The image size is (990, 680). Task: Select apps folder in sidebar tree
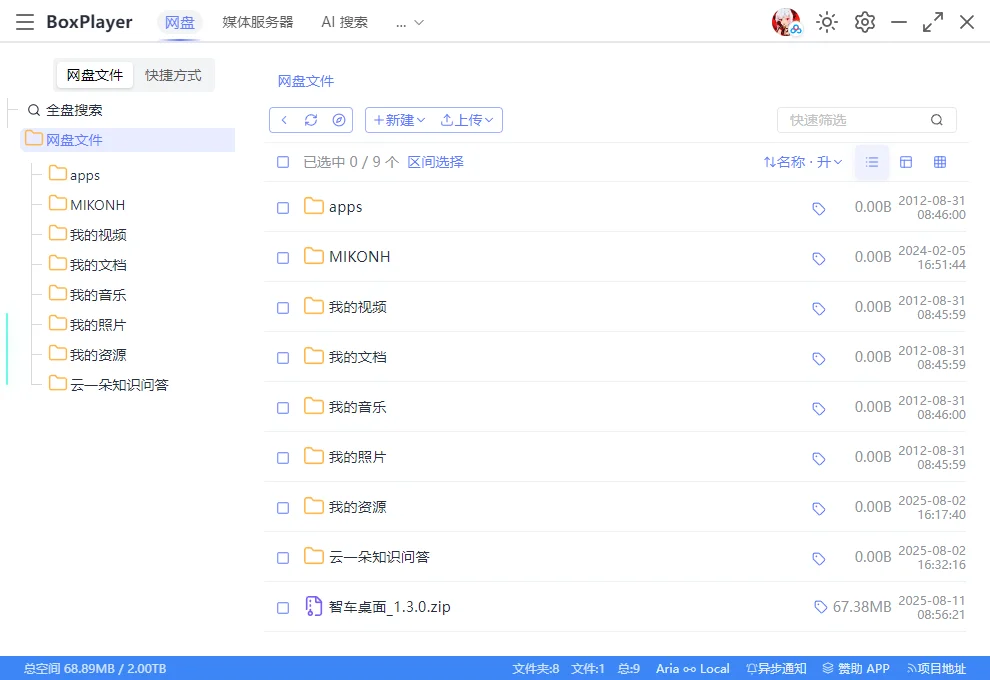pos(75,175)
